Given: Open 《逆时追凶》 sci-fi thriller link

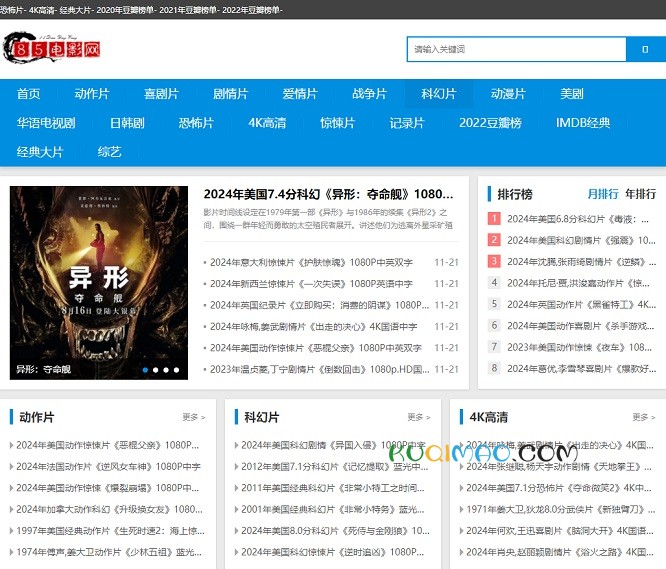Looking at the screenshot, I should click(333, 552).
